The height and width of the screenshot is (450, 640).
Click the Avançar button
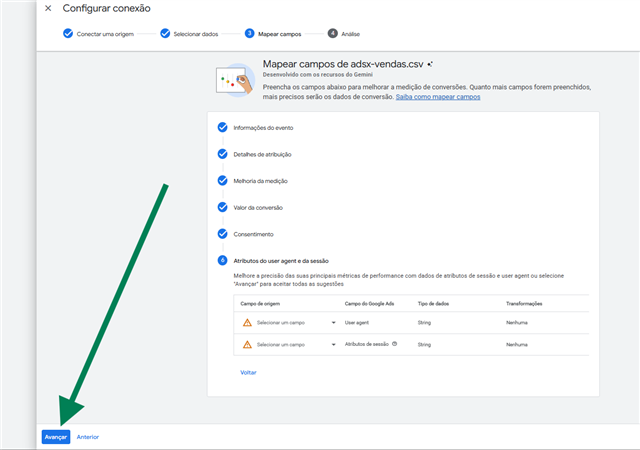[x=56, y=437]
